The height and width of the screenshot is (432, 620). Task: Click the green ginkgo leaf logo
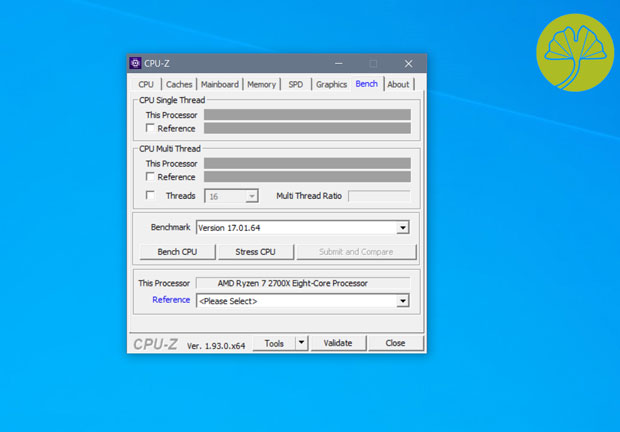[574, 50]
